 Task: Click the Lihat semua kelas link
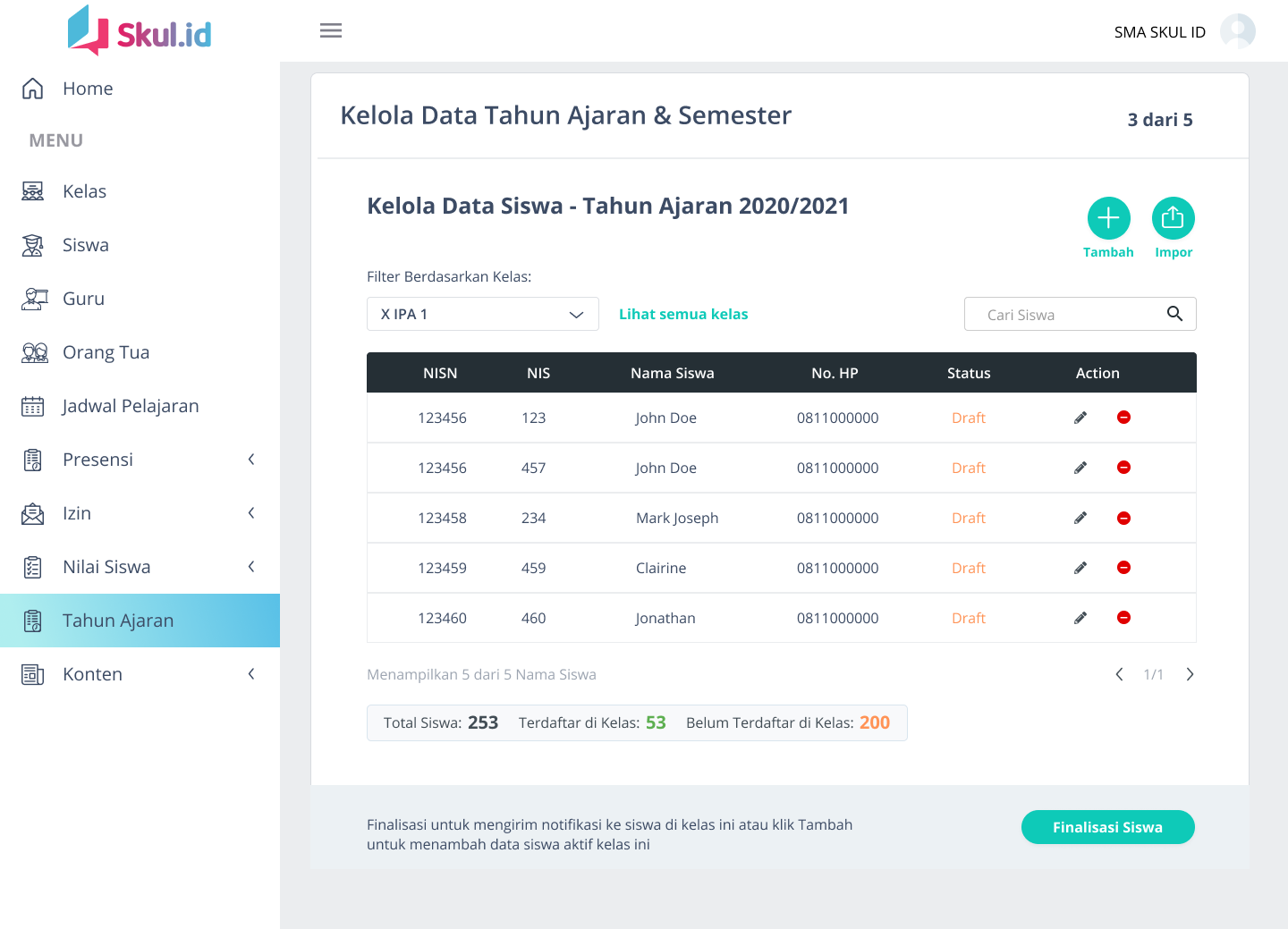(x=683, y=314)
